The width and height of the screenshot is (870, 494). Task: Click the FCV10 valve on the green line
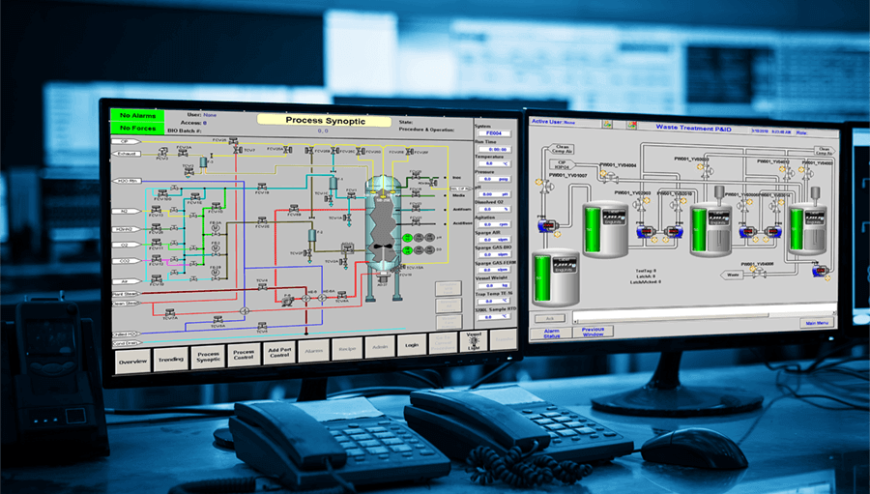click(x=216, y=205)
